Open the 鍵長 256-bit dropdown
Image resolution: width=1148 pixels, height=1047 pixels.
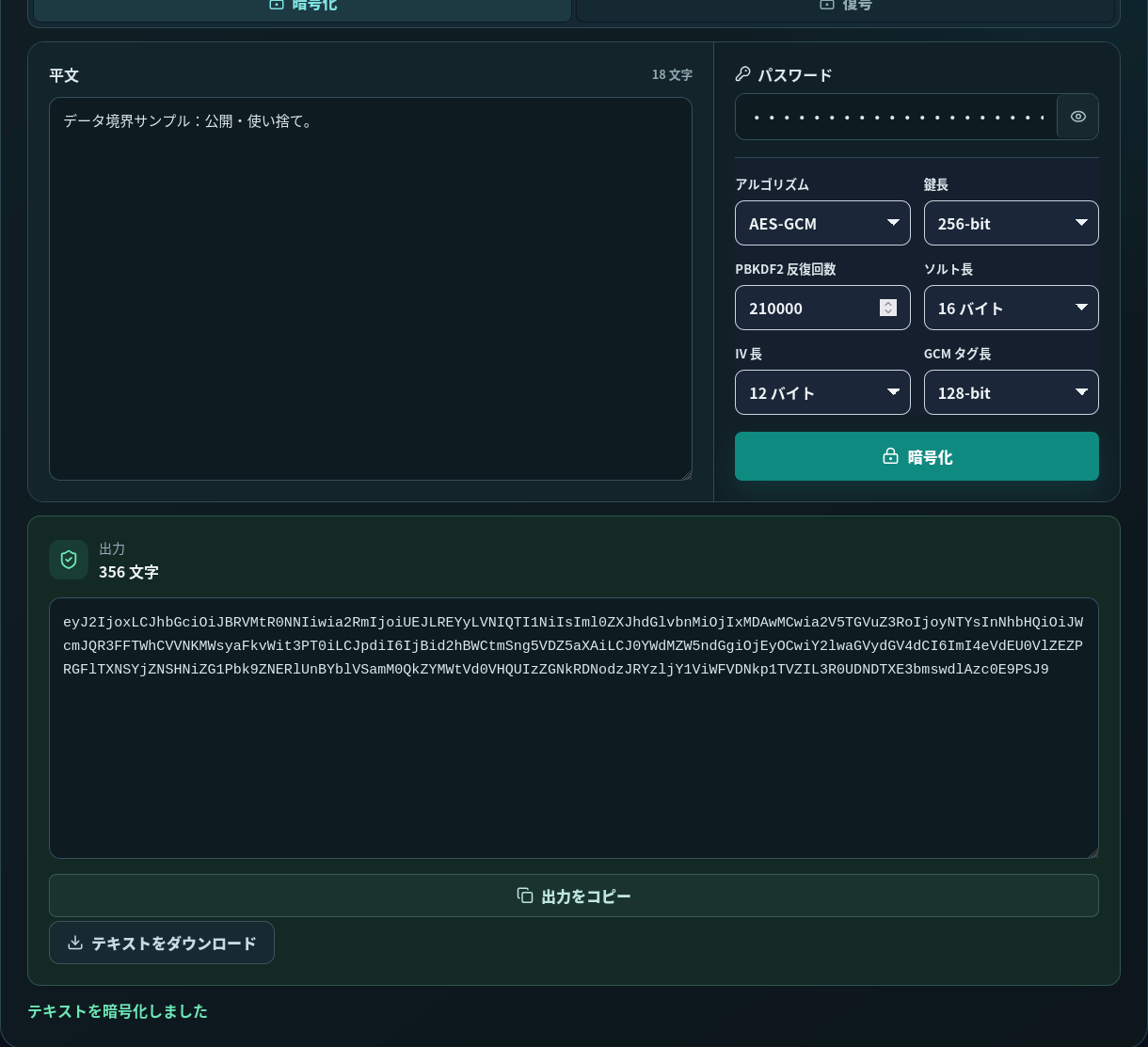(1012, 223)
